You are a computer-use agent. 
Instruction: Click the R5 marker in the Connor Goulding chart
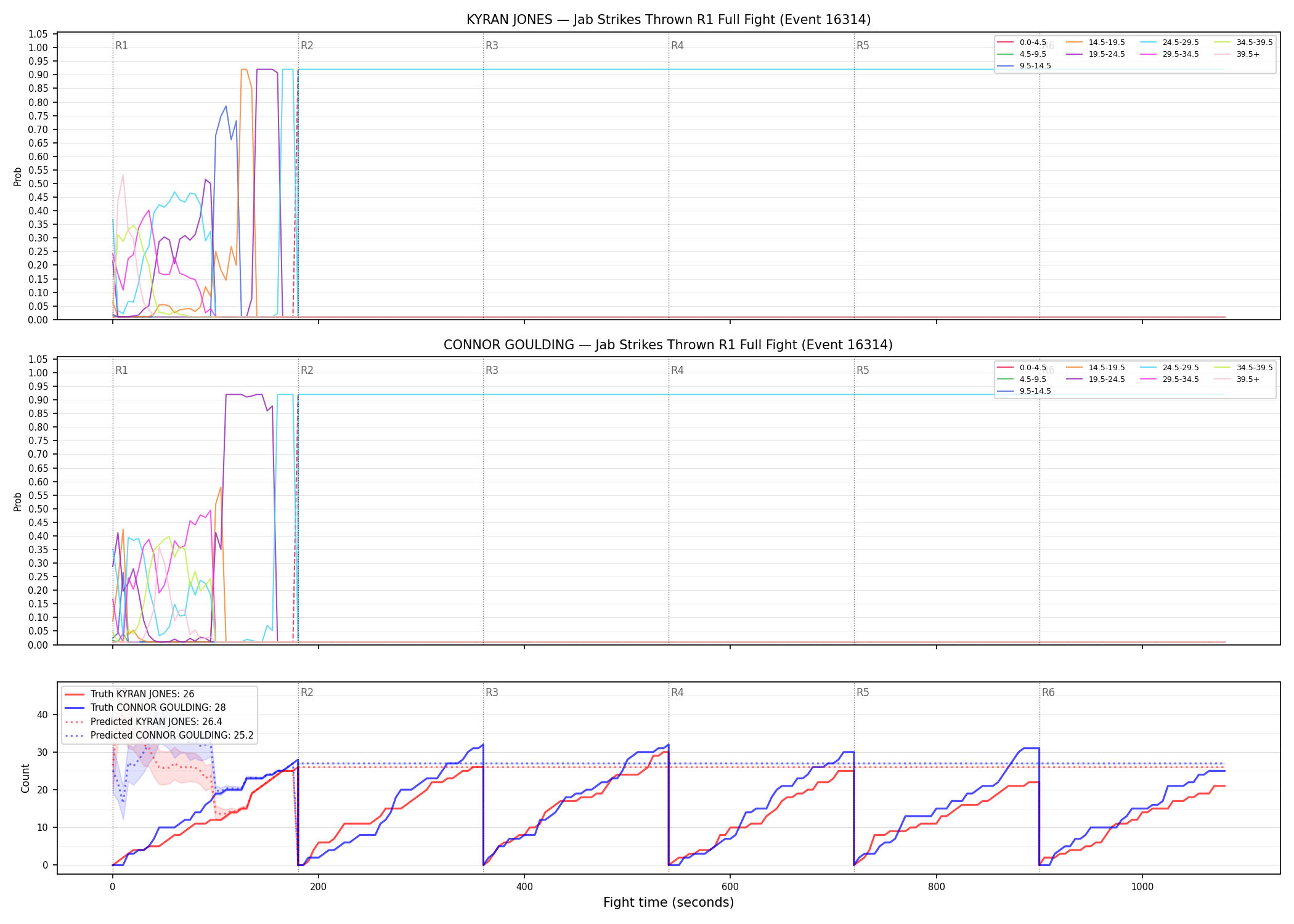tap(863, 370)
